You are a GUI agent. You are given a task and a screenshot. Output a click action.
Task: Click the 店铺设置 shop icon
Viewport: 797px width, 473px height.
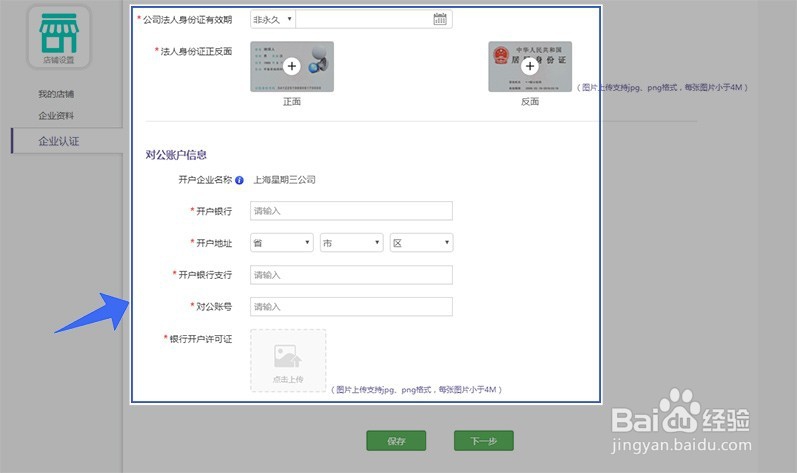58,37
